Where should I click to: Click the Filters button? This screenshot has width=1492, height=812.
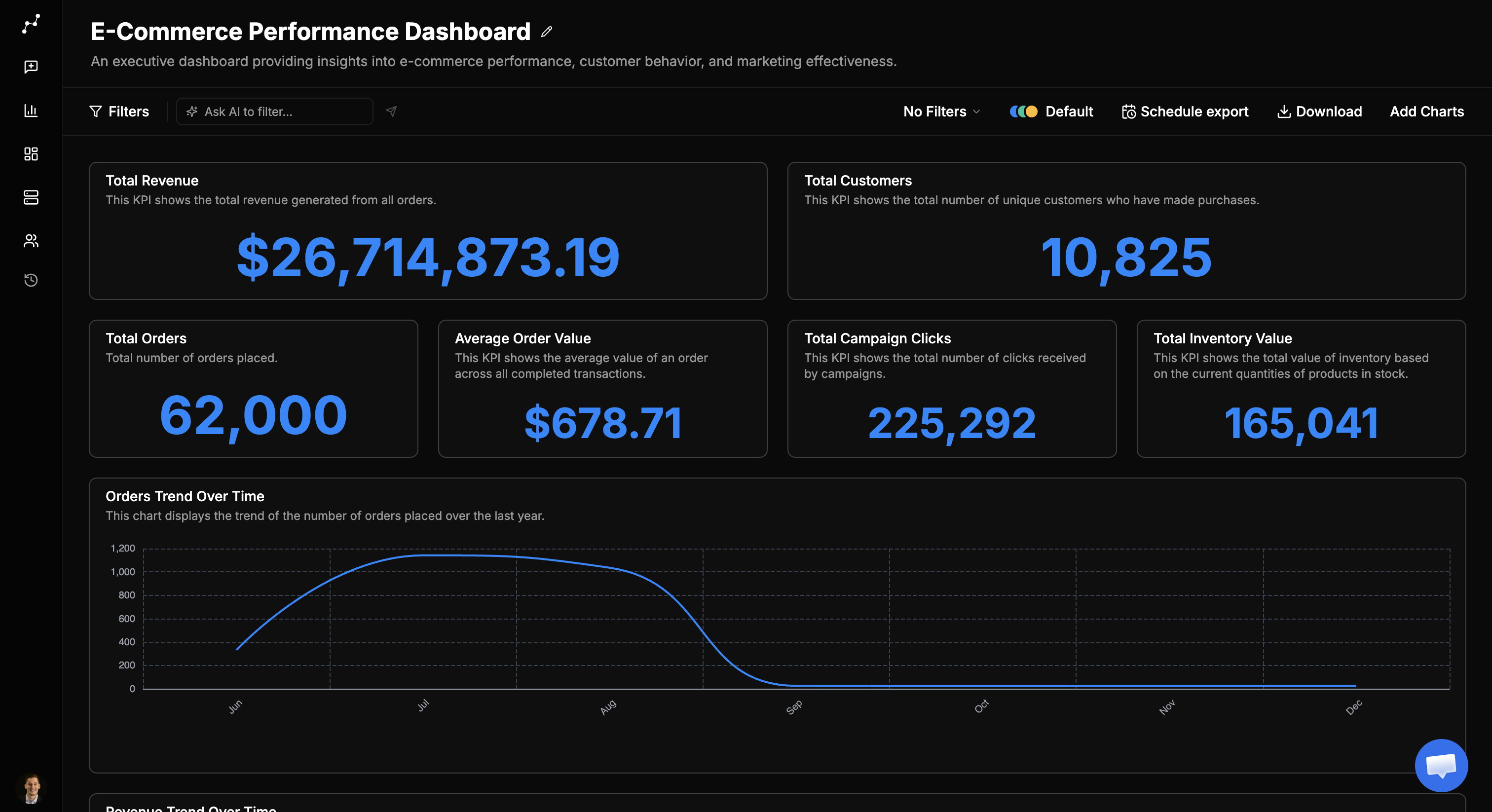[x=119, y=111]
